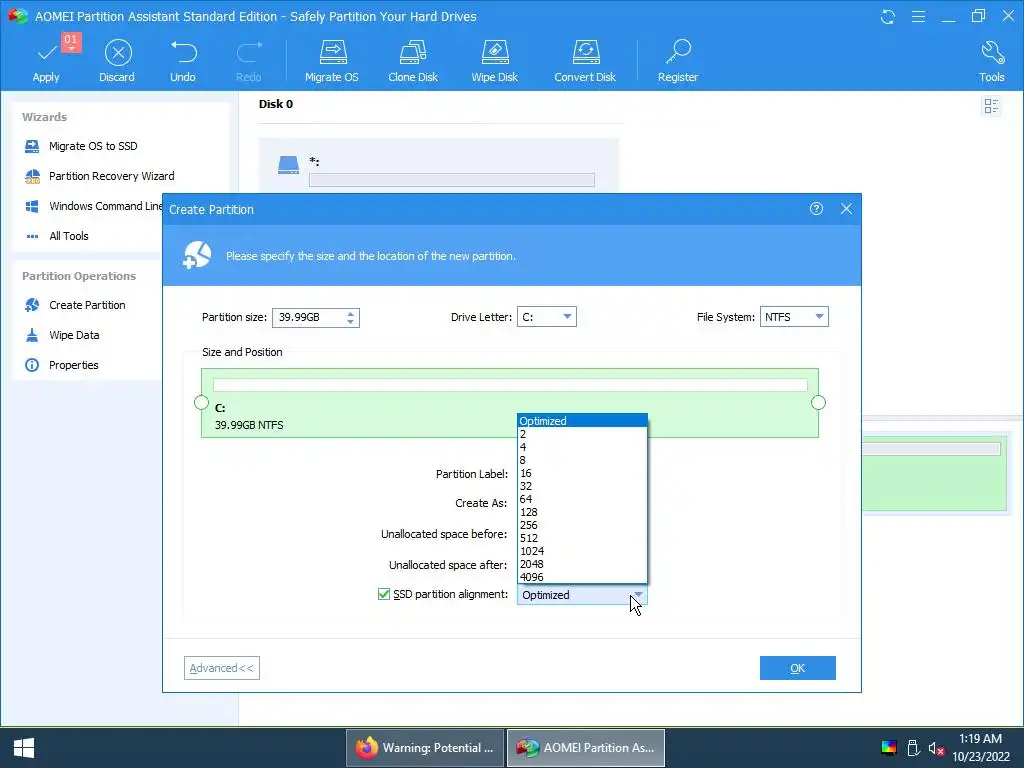Click OK to confirm partition
This screenshot has width=1024, height=768.
(797, 668)
